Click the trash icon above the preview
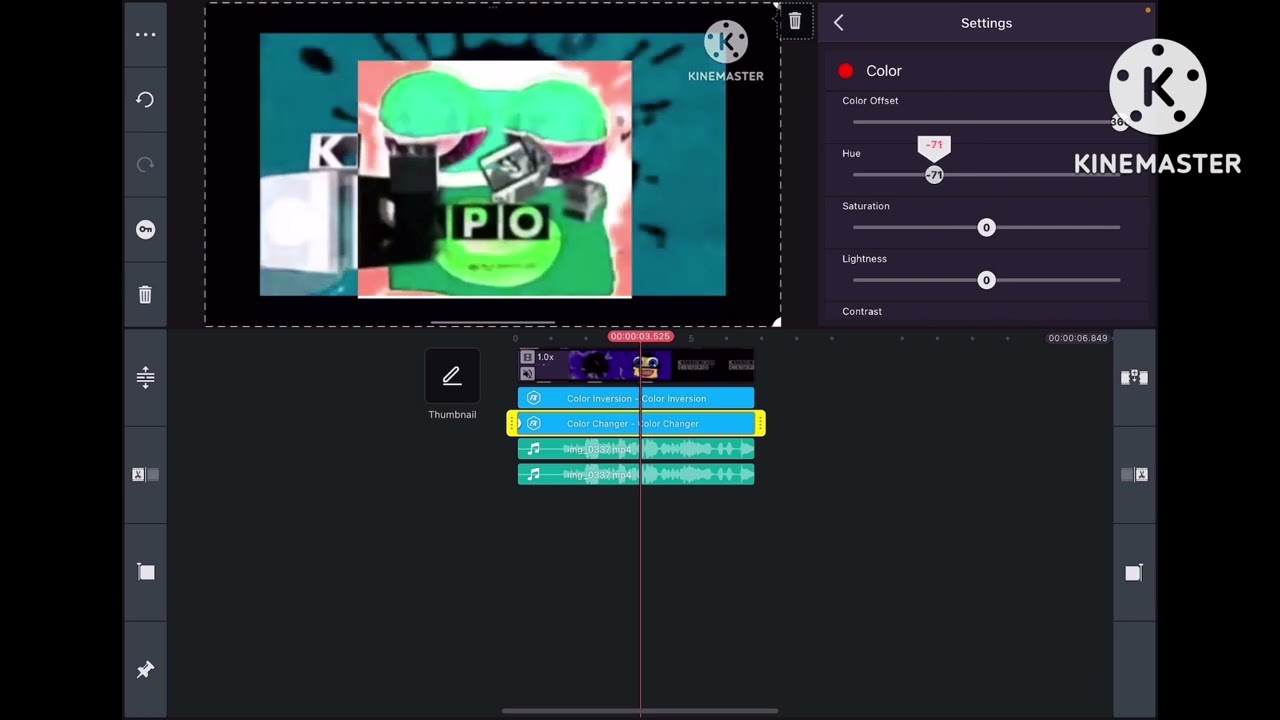Screen dimensions: 1280x720 (x=795, y=21)
